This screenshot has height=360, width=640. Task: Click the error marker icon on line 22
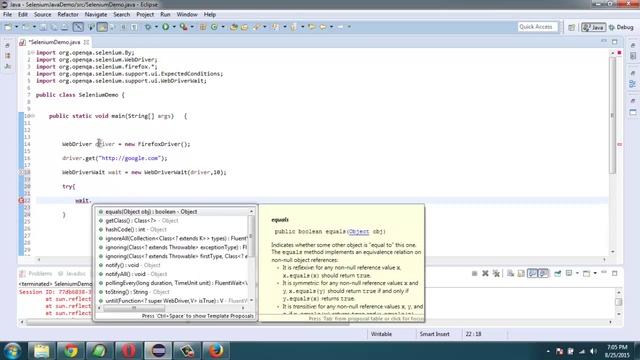point(21,200)
